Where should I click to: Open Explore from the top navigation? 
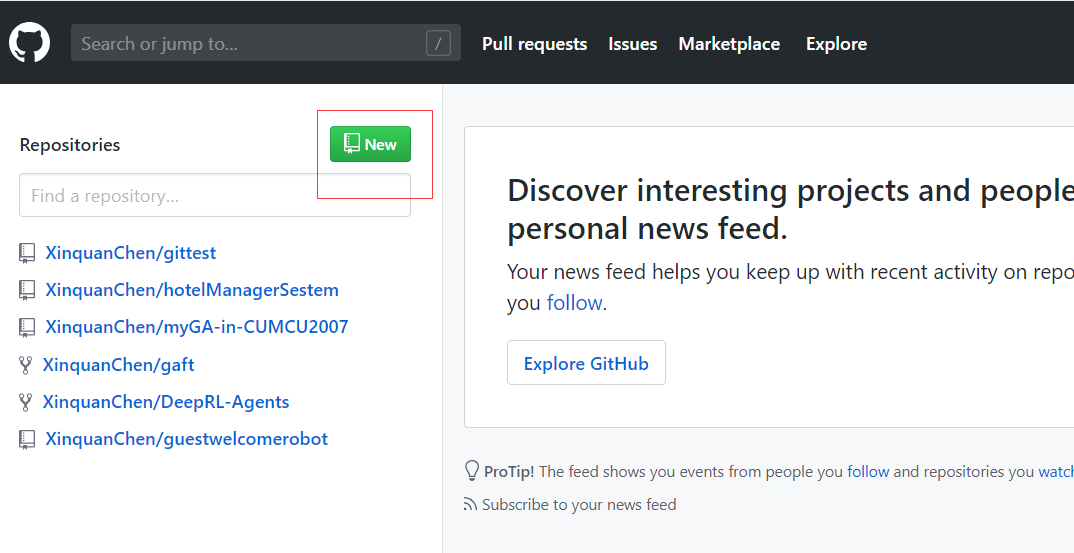pyautogui.click(x=836, y=44)
